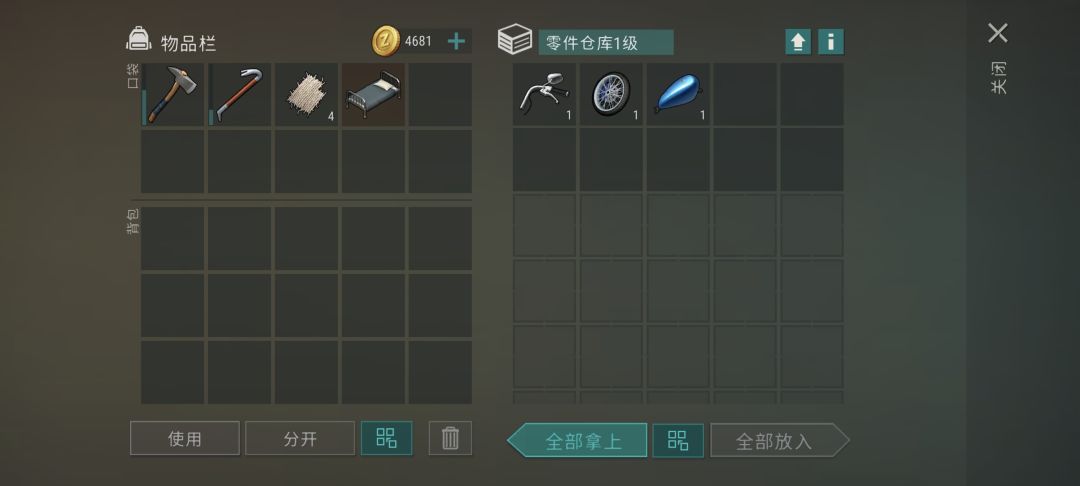Select the crowbar item
Screen dimensions: 1080x486
(239, 95)
